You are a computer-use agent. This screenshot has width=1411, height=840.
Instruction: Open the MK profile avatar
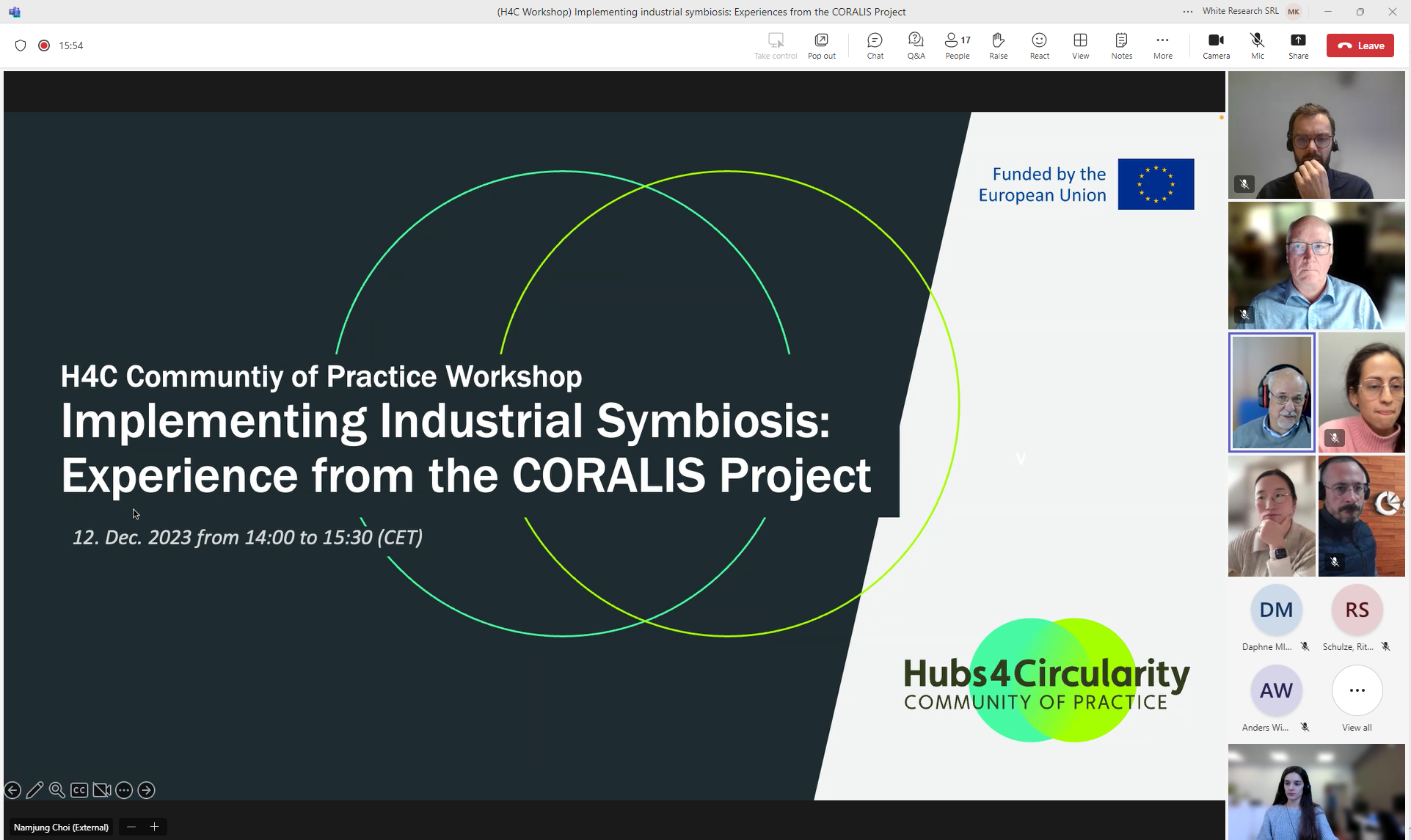click(x=1294, y=12)
